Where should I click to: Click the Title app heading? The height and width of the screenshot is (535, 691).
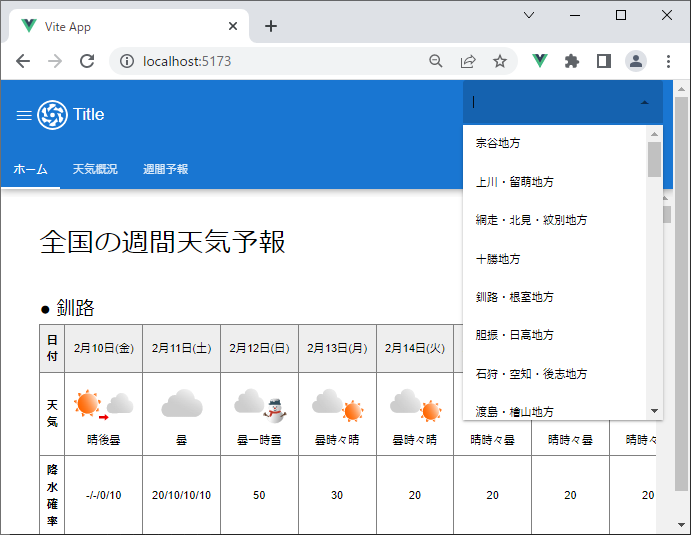(89, 115)
